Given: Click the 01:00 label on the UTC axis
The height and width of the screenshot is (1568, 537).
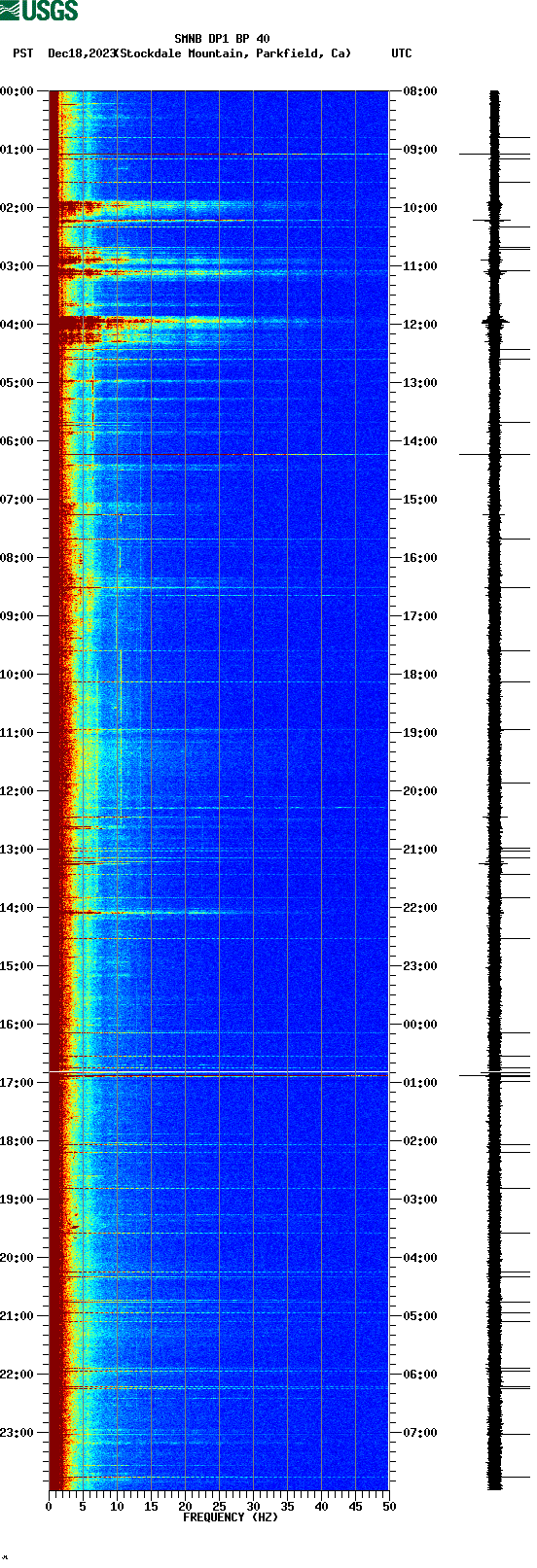Looking at the screenshot, I should tap(420, 1083).
